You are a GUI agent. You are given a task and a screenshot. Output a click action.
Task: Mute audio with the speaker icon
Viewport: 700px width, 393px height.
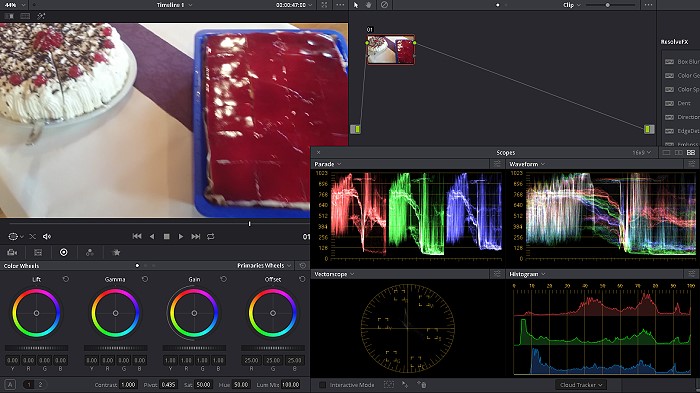pyautogui.click(x=47, y=236)
